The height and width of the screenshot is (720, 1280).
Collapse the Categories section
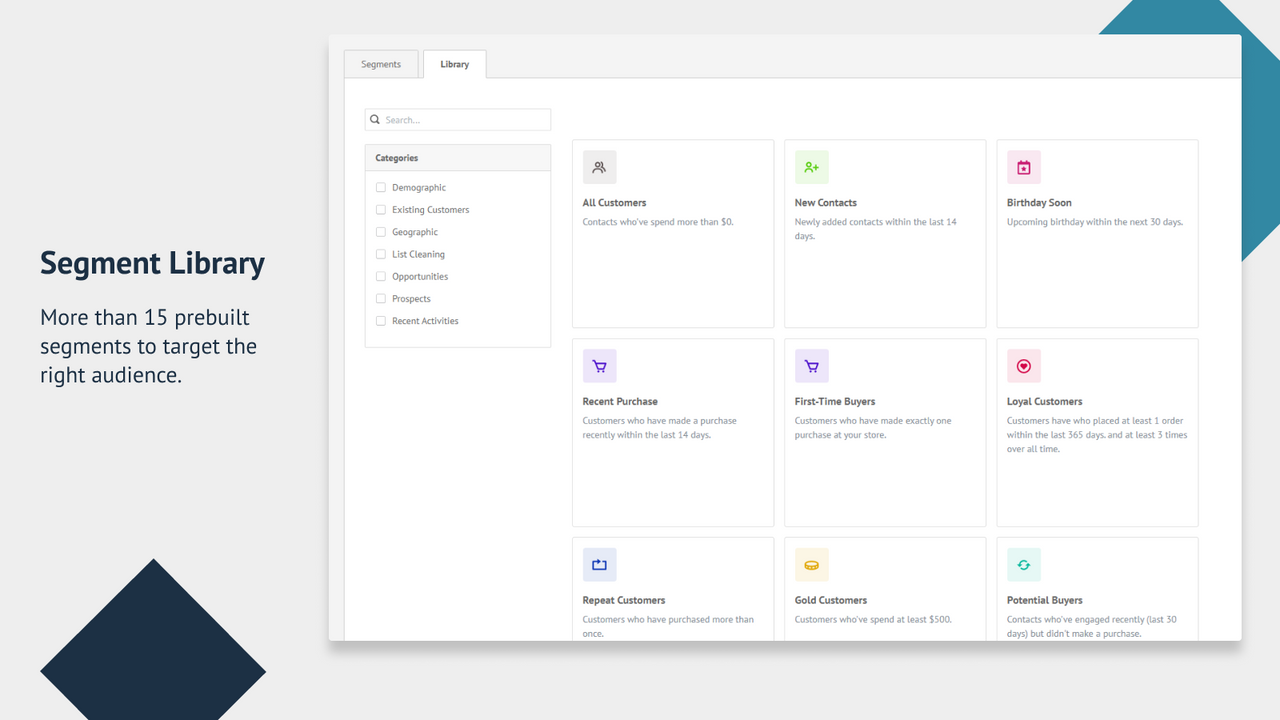pos(396,157)
